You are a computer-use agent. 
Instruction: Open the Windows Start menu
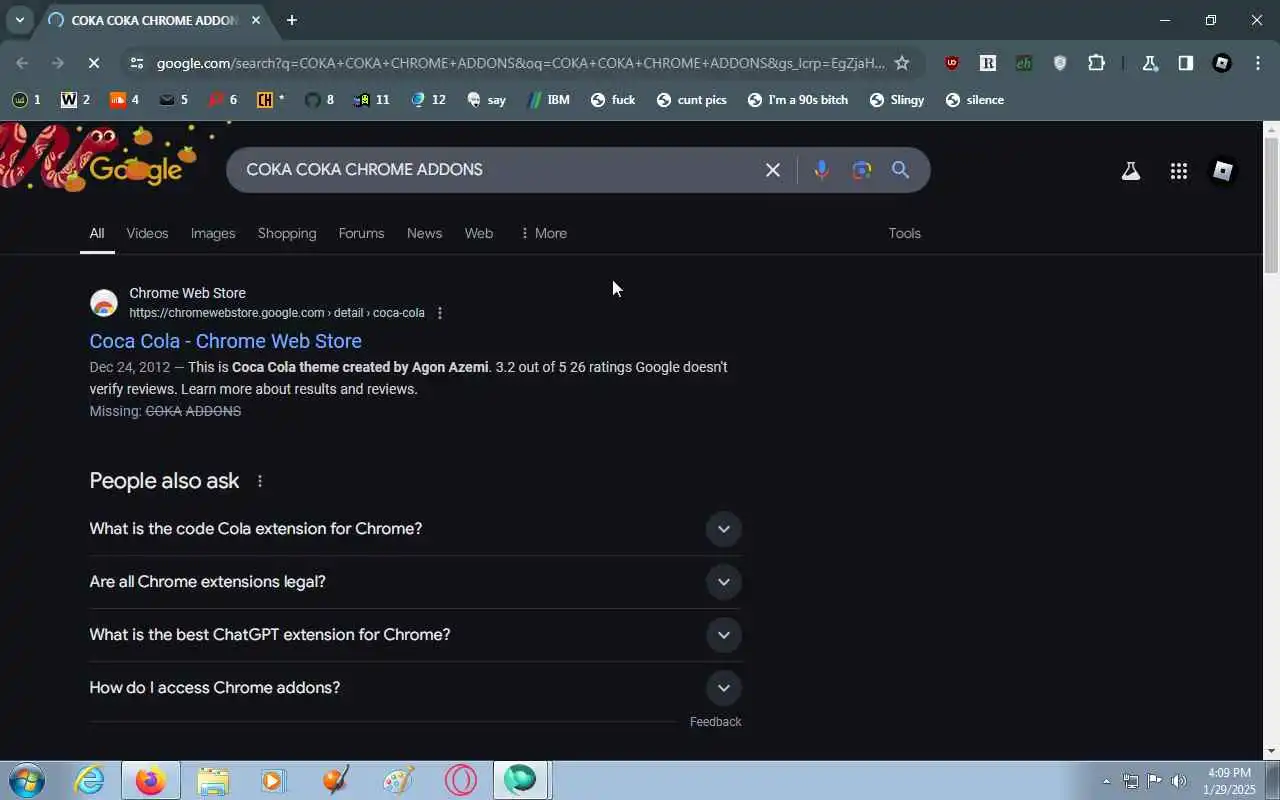point(26,780)
